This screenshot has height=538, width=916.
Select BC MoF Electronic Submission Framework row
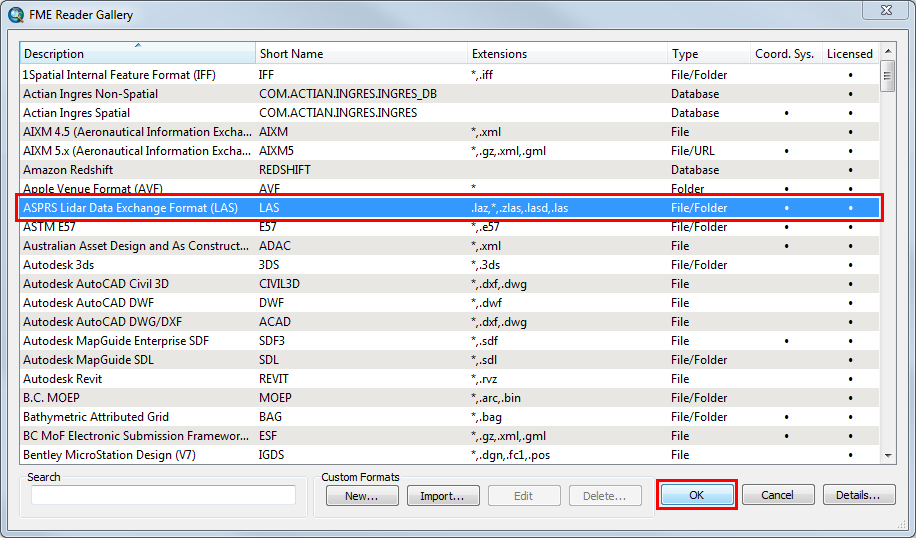click(449, 435)
